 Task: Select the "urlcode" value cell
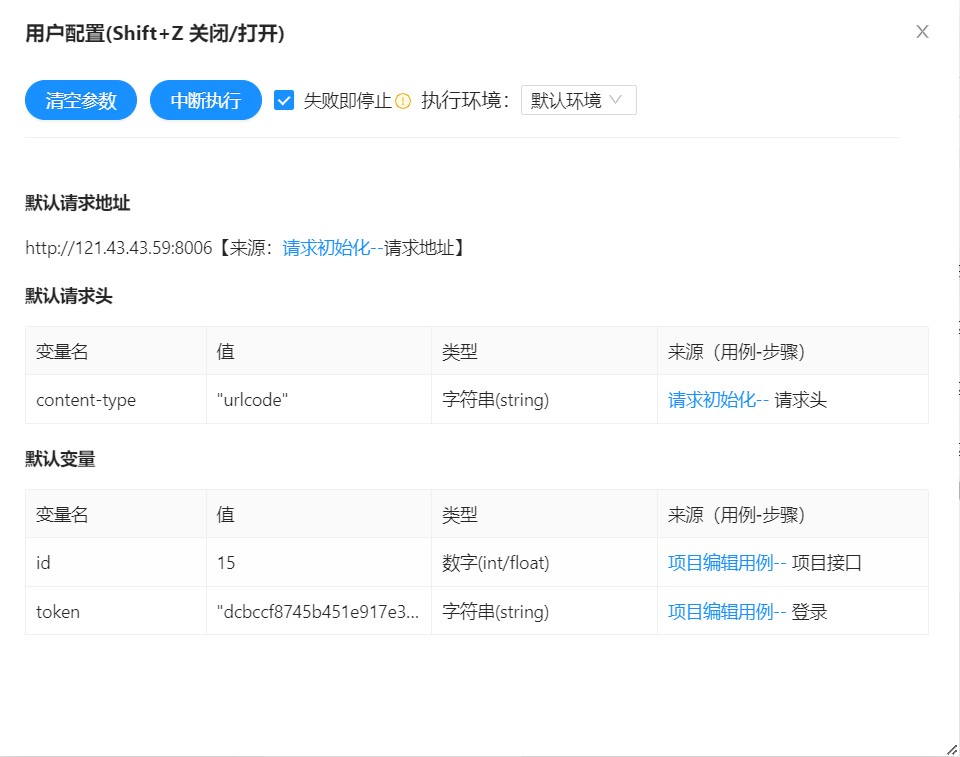click(x=319, y=399)
